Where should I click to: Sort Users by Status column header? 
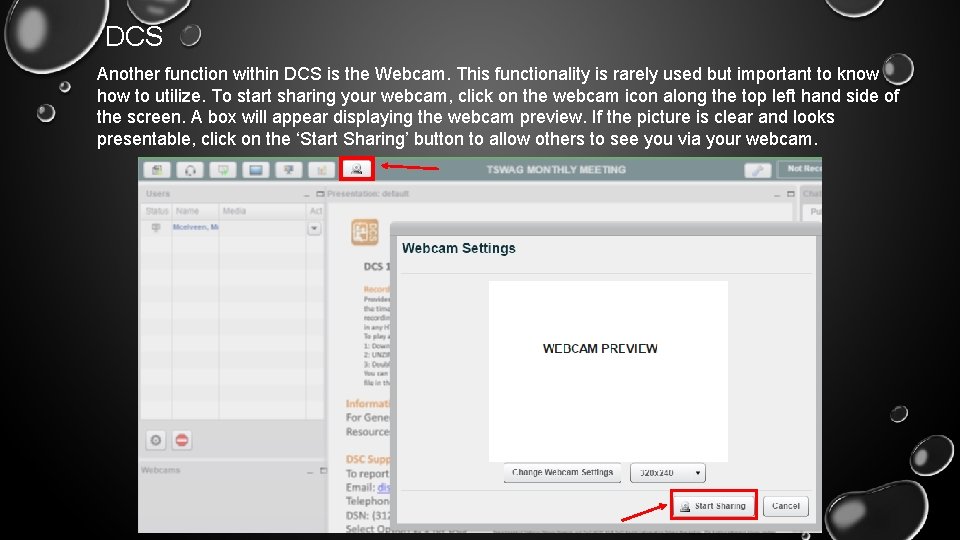(157, 211)
